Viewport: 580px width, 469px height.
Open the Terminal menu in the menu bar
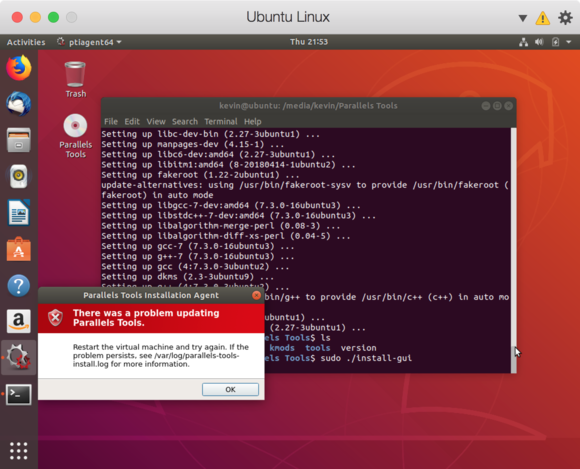(x=221, y=121)
